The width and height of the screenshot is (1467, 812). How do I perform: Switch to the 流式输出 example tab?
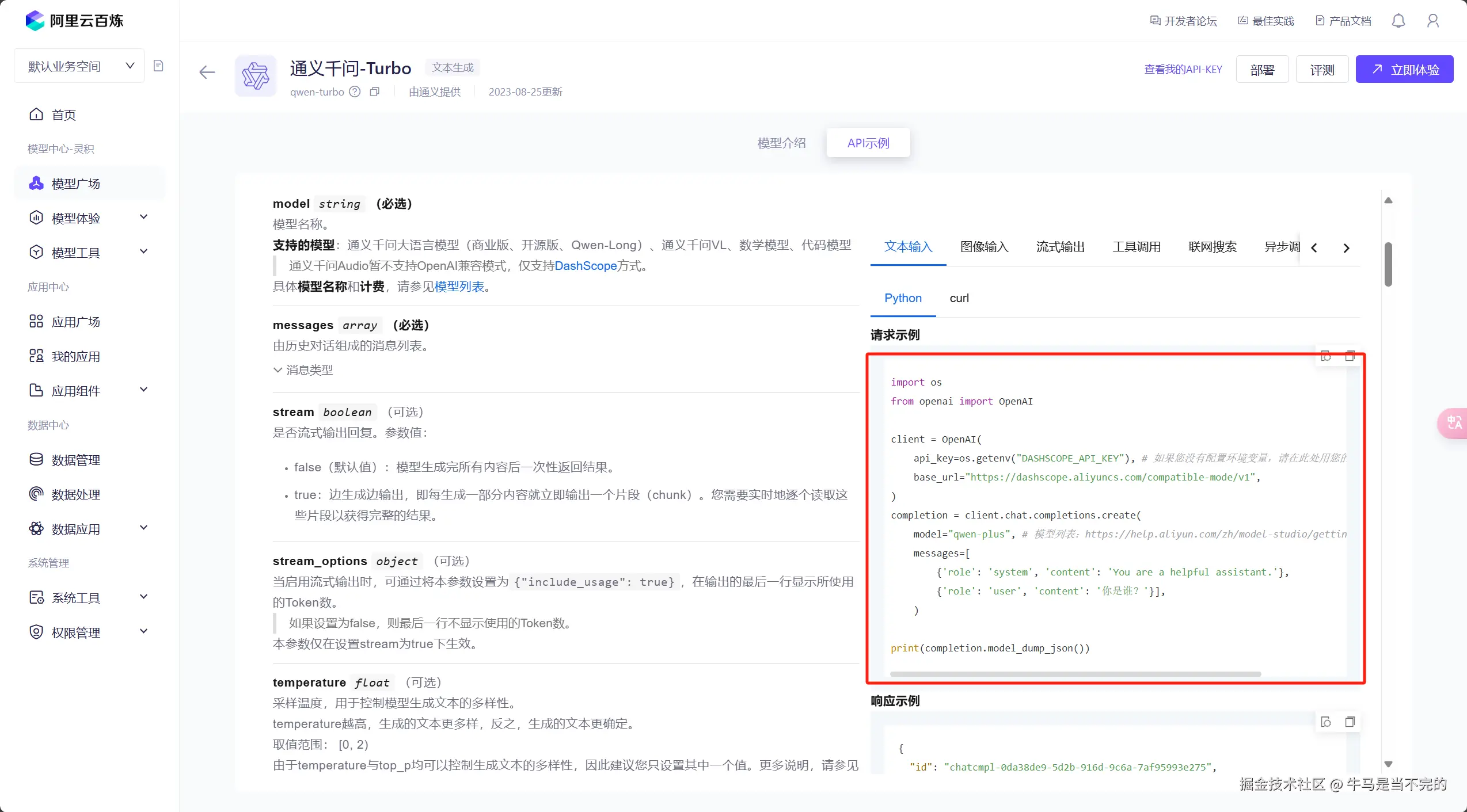(x=1060, y=247)
